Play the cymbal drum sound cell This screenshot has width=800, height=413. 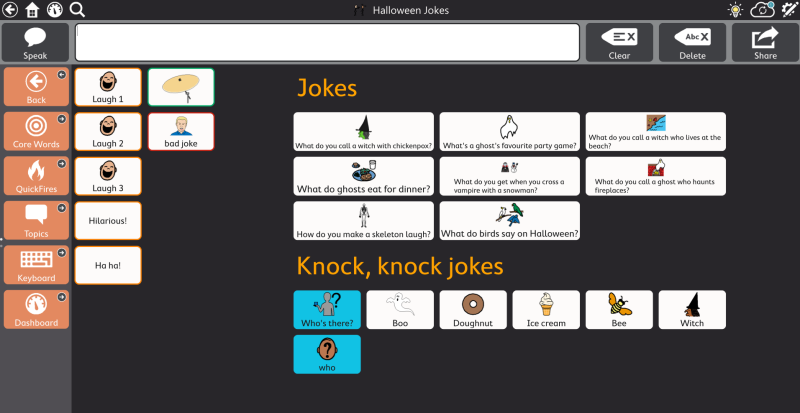pos(181,87)
